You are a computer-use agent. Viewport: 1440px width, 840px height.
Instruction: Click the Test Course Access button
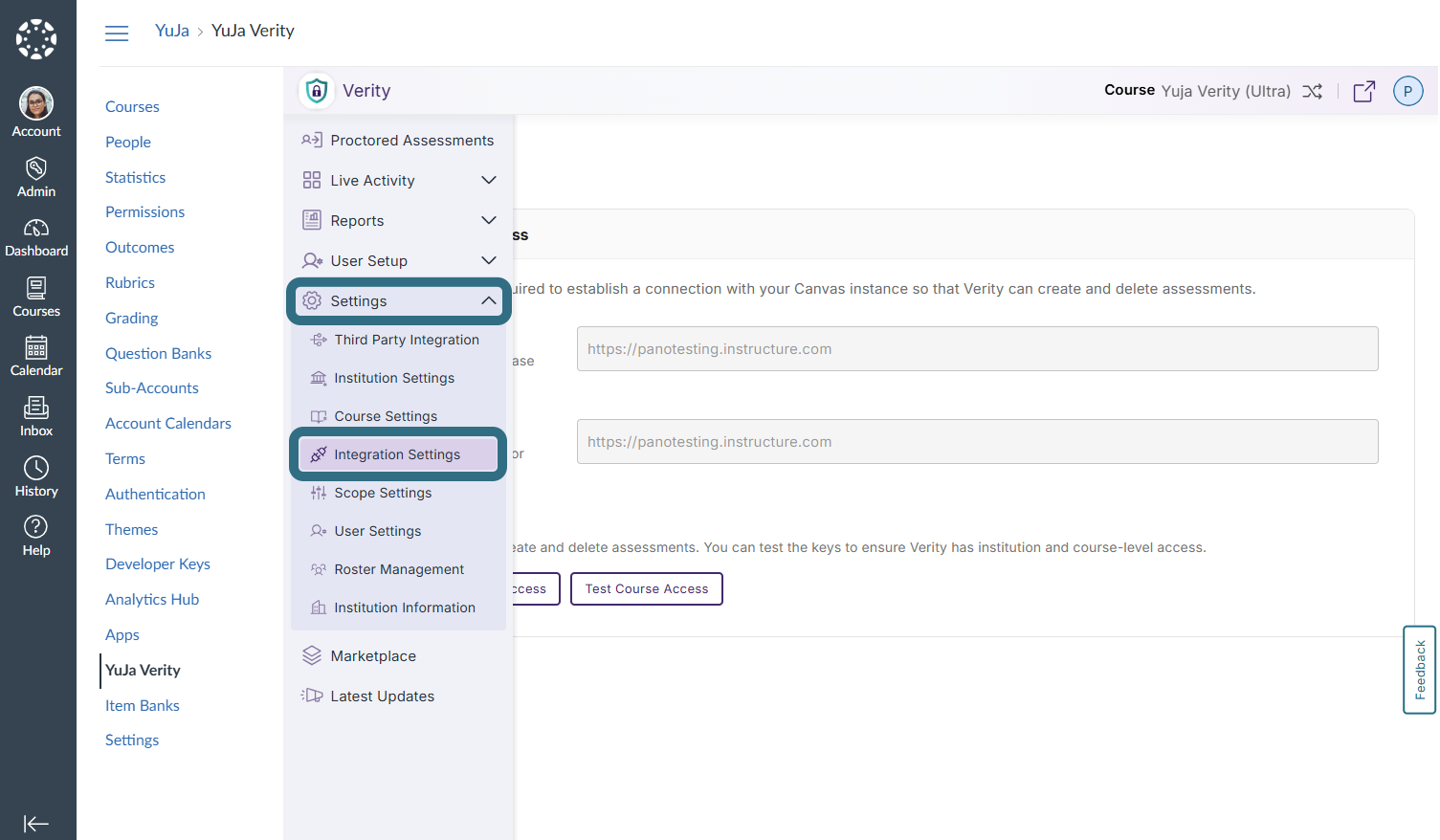click(647, 588)
